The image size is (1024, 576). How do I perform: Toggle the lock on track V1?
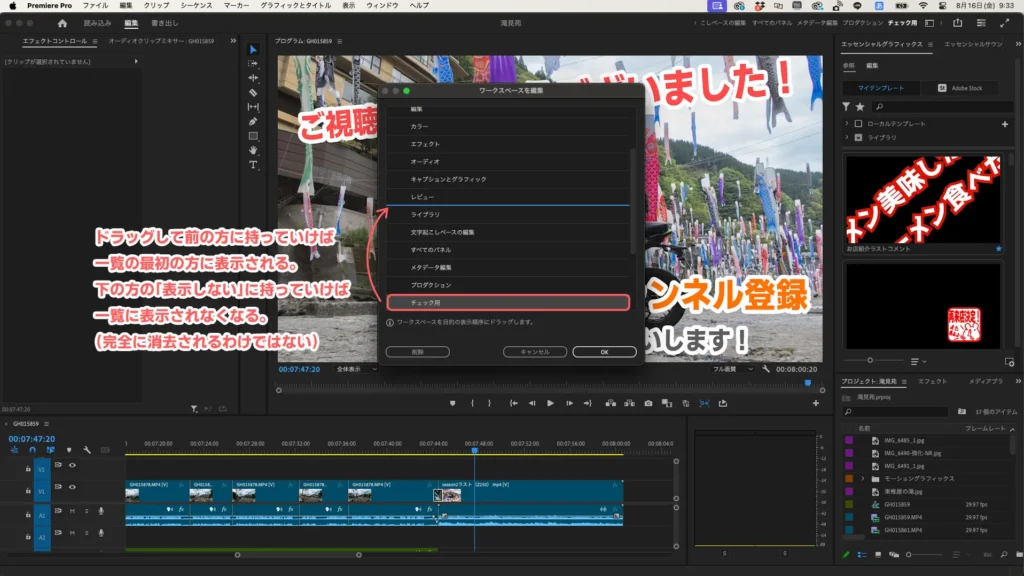point(28,491)
